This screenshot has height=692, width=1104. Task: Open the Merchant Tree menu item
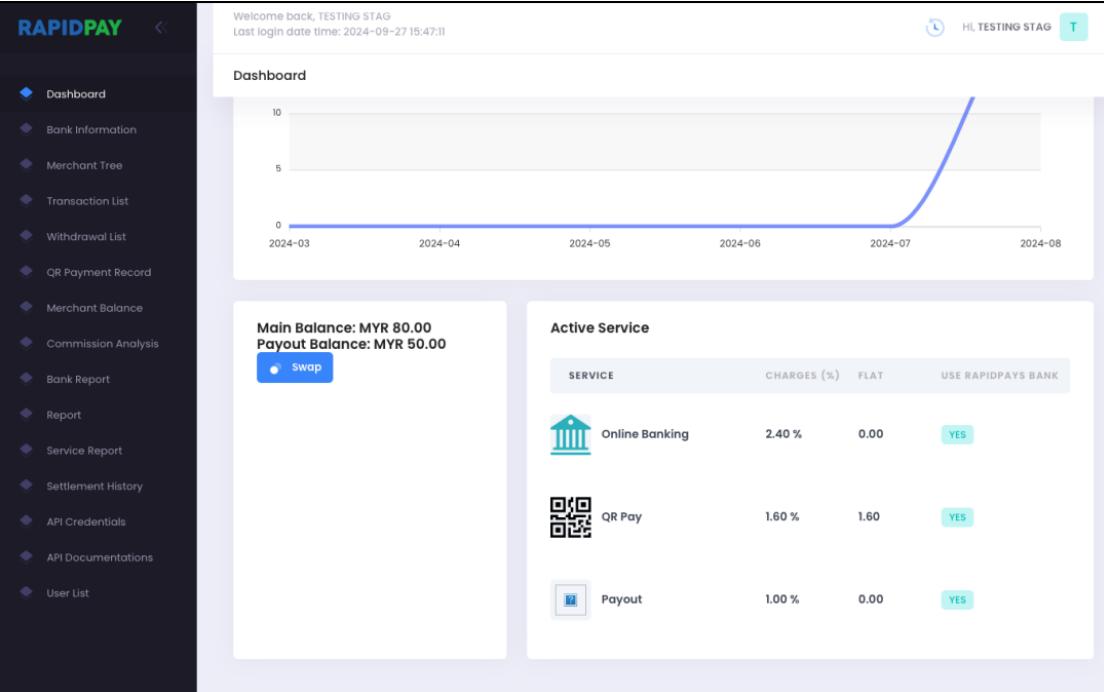(86, 166)
